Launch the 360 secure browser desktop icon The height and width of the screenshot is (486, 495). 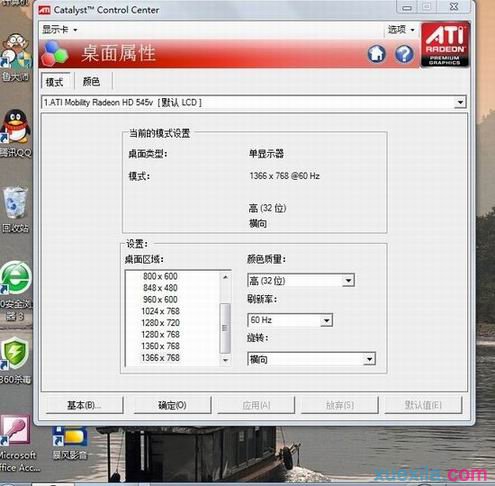click(x=16, y=278)
